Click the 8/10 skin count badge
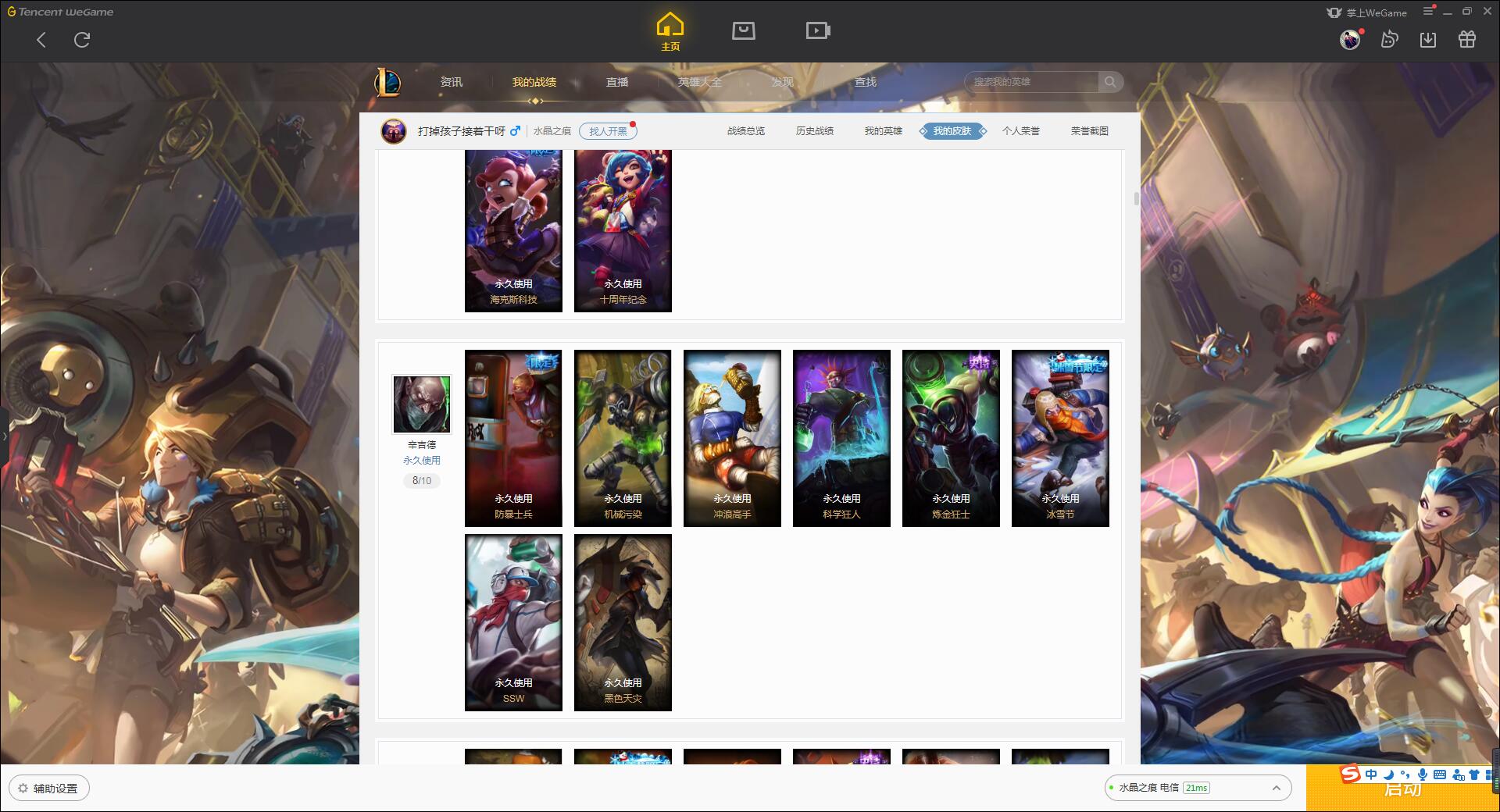Screen dimensions: 1500x812 (x=422, y=481)
